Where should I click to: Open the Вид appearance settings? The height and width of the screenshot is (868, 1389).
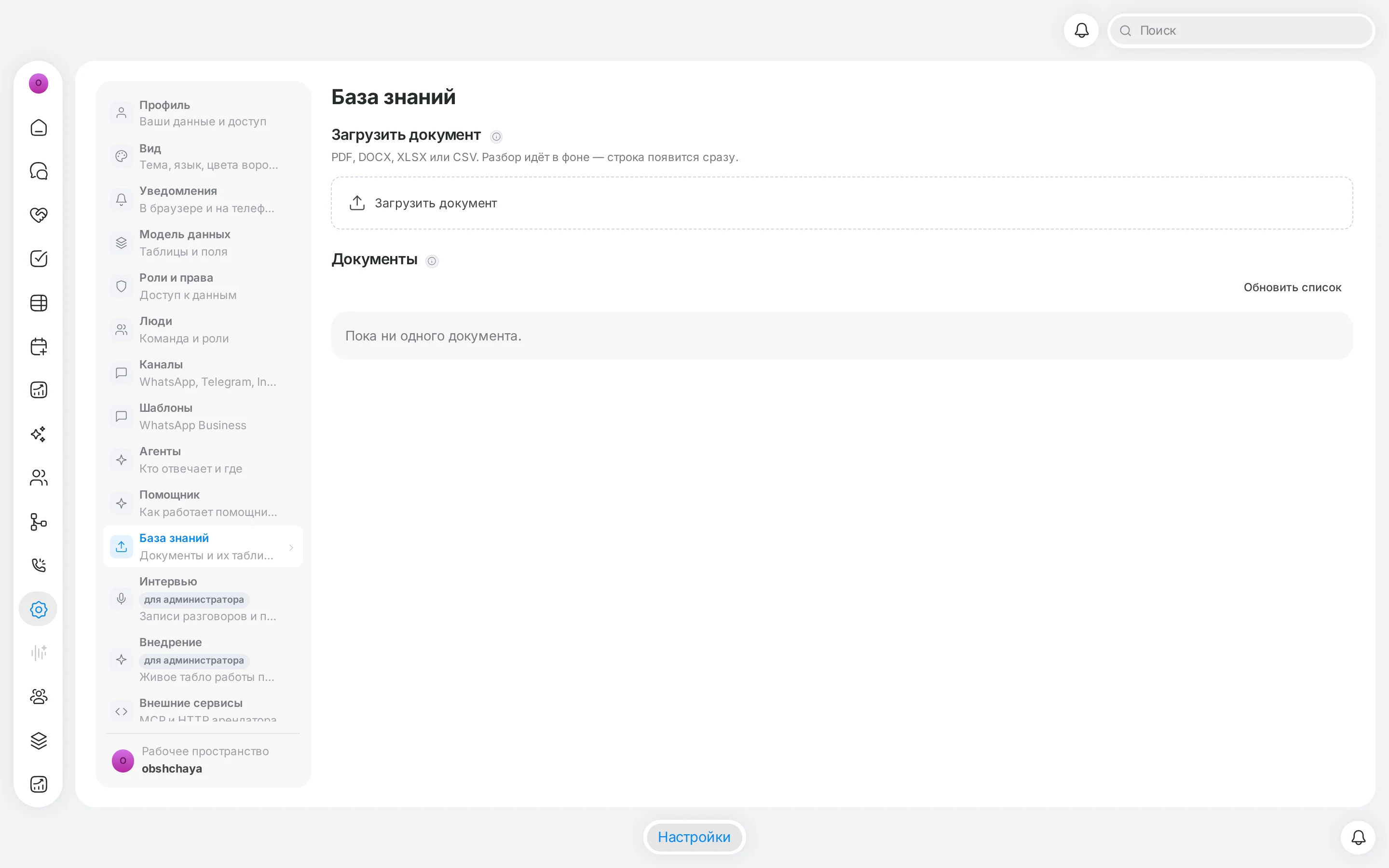coord(203,156)
